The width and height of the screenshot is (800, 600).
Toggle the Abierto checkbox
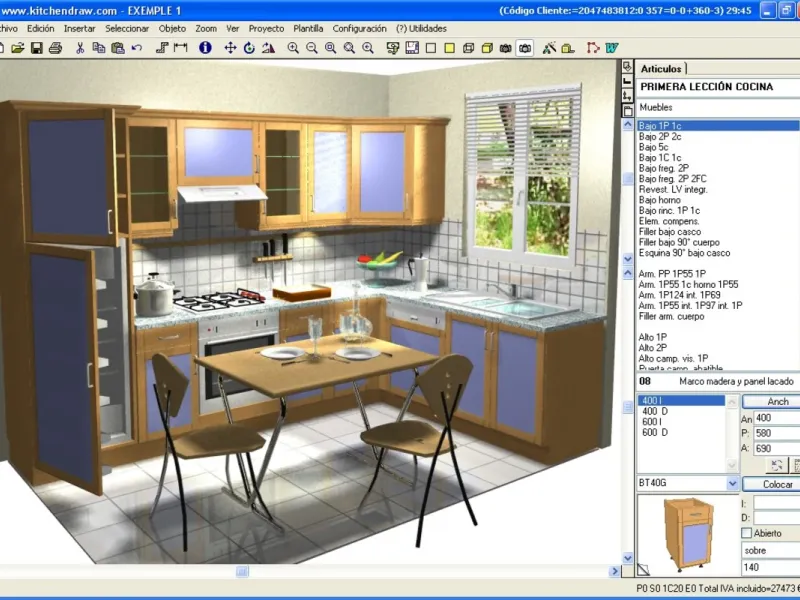746,533
